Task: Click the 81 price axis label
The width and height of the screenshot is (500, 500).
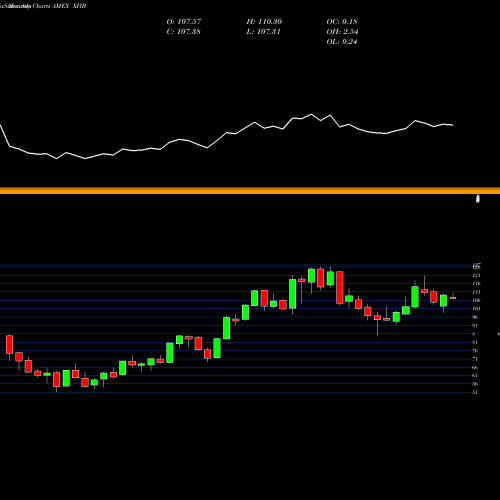Action: click(x=475, y=342)
